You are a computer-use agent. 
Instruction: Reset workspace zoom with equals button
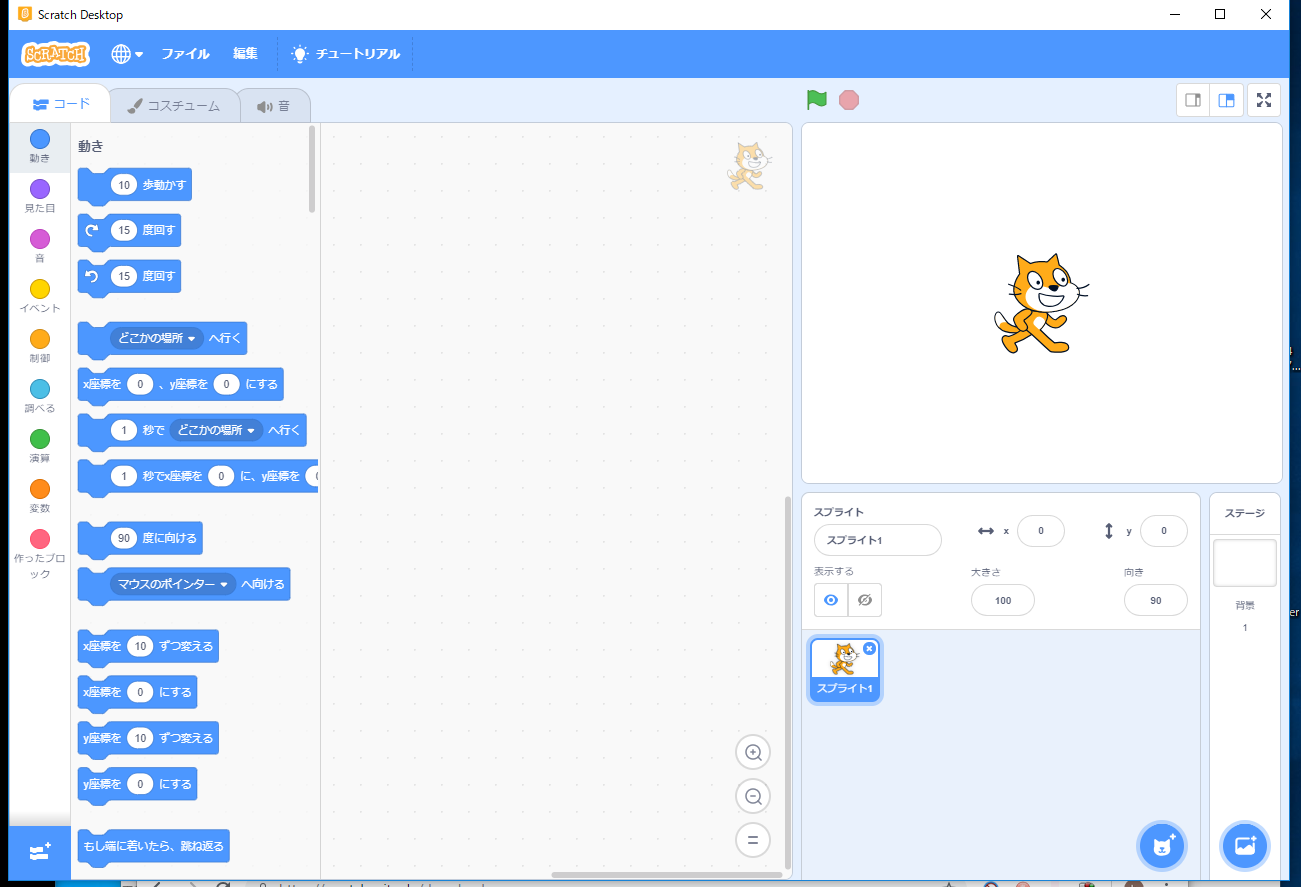click(753, 840)
